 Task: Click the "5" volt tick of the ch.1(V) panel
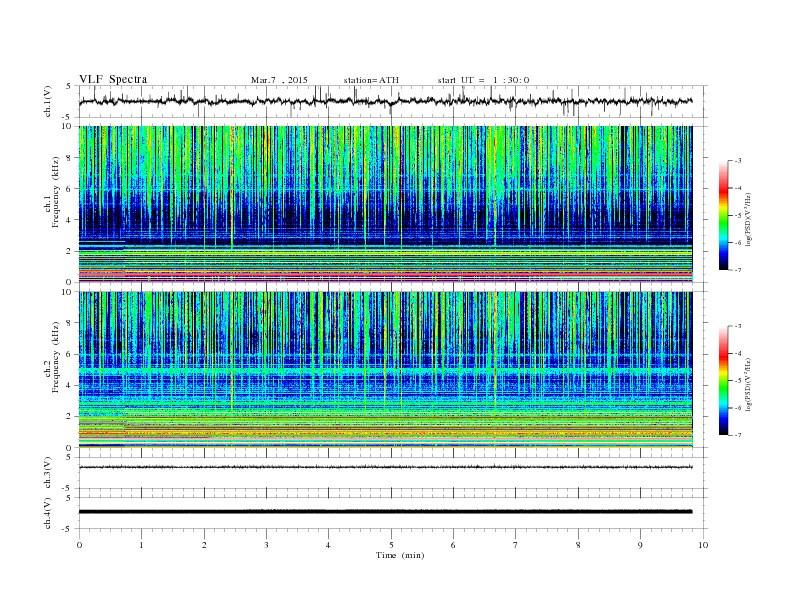(69, 86)
